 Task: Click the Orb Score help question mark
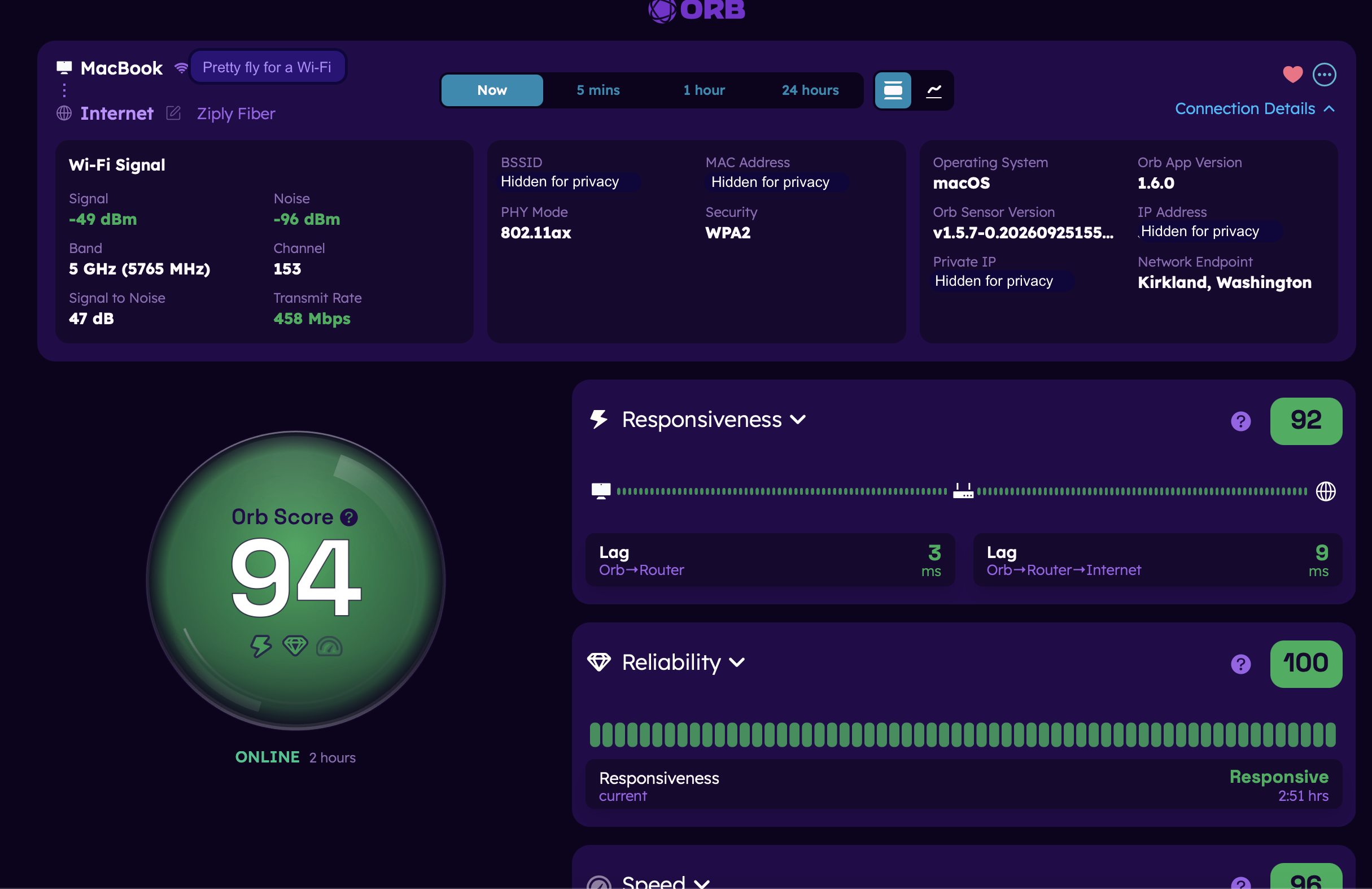pos(349,517)
